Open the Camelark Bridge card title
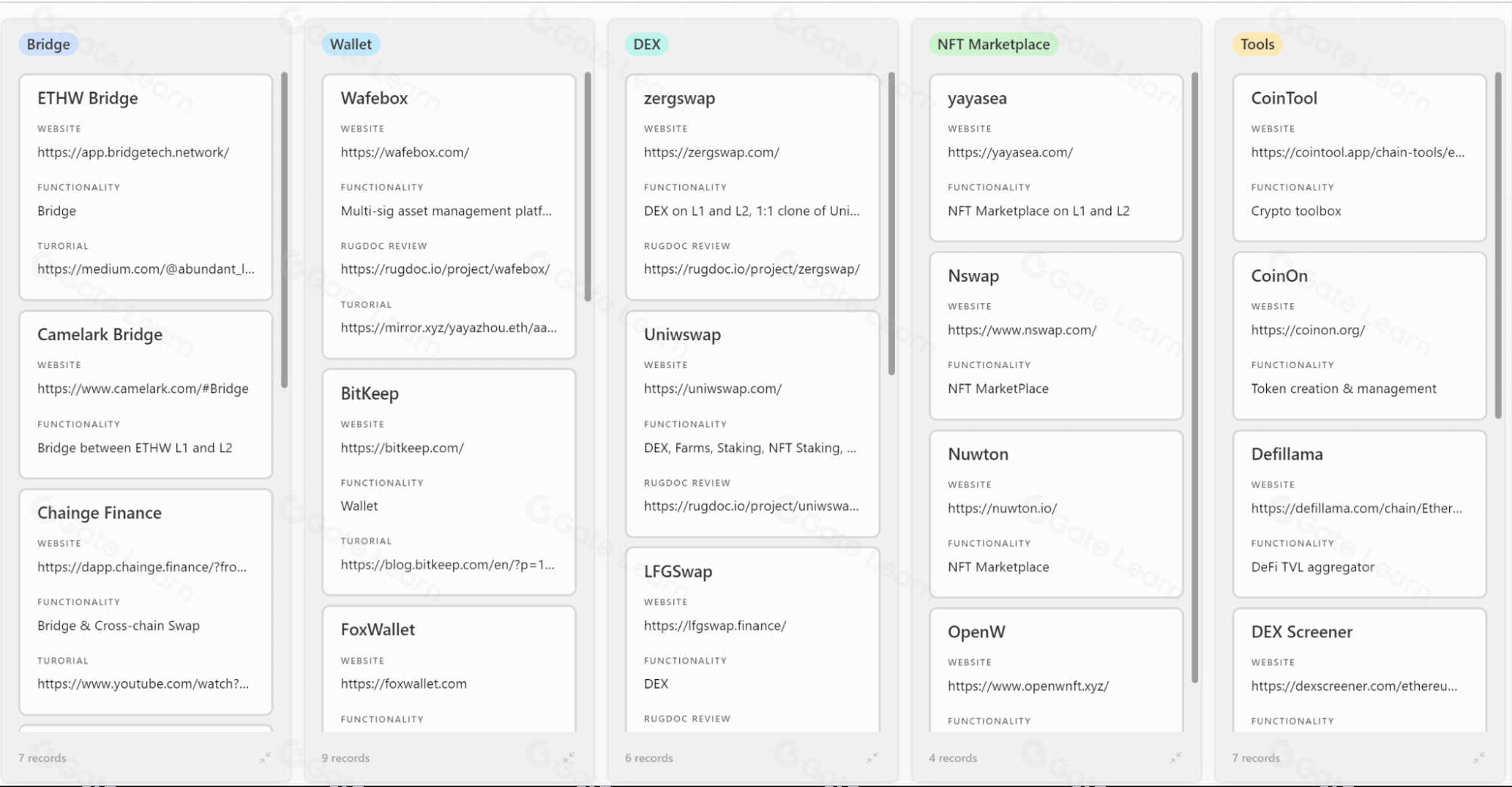This screenshot has height=787, width=1512. 100,334
